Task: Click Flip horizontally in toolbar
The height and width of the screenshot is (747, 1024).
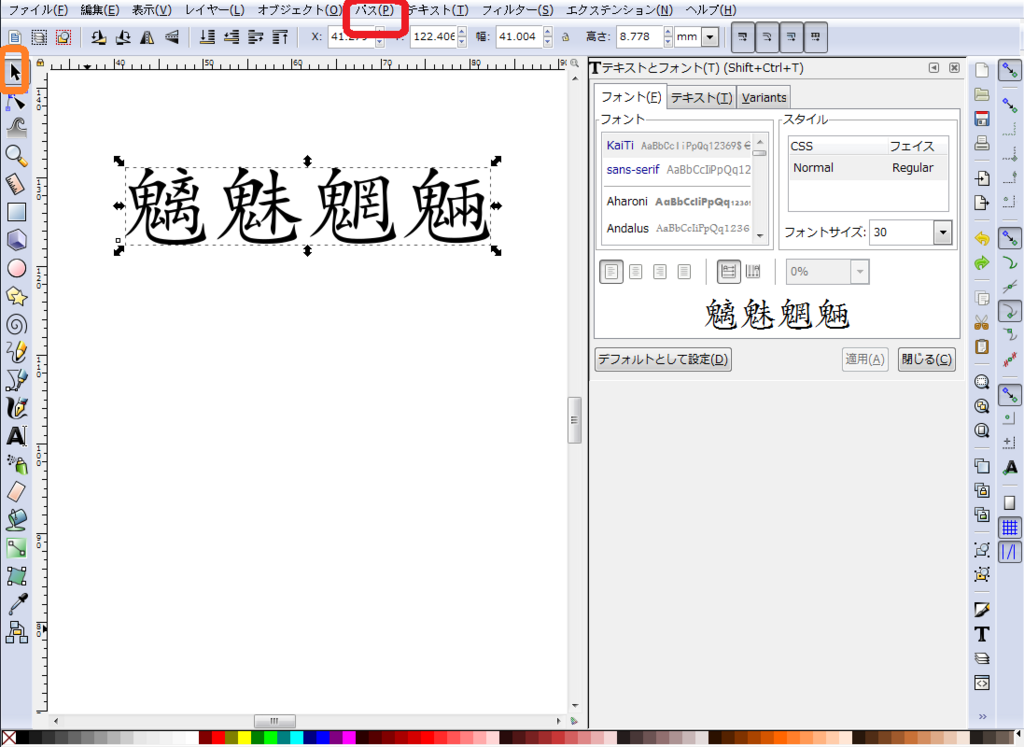Action: [148, 37]
